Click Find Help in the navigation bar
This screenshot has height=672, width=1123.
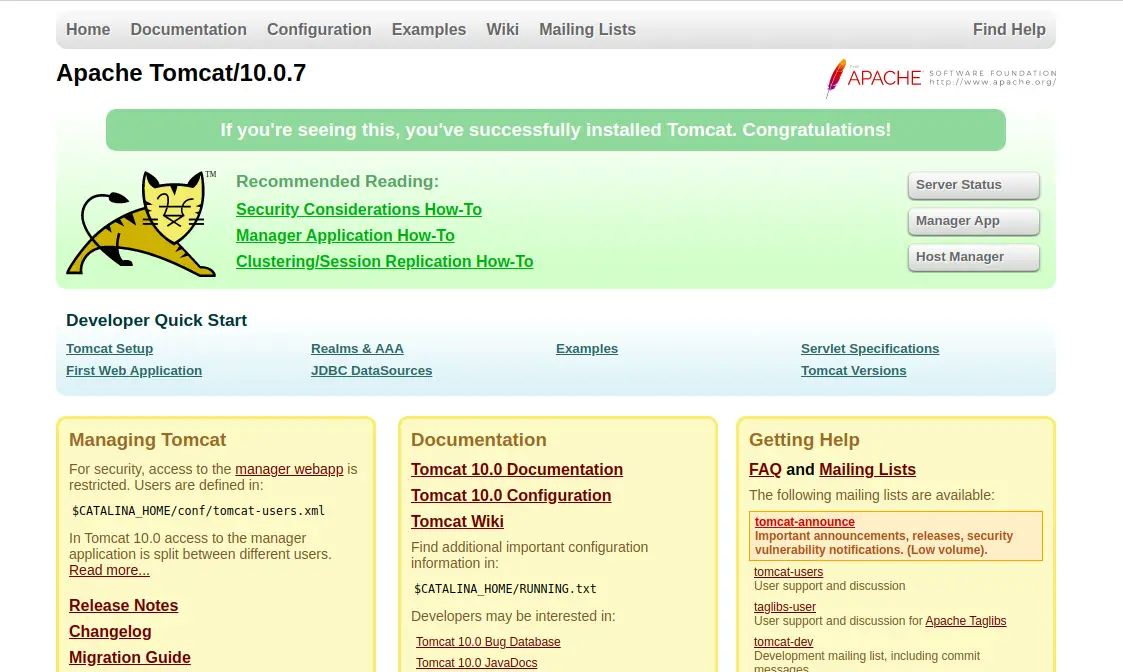click(x=1009, y=29)
